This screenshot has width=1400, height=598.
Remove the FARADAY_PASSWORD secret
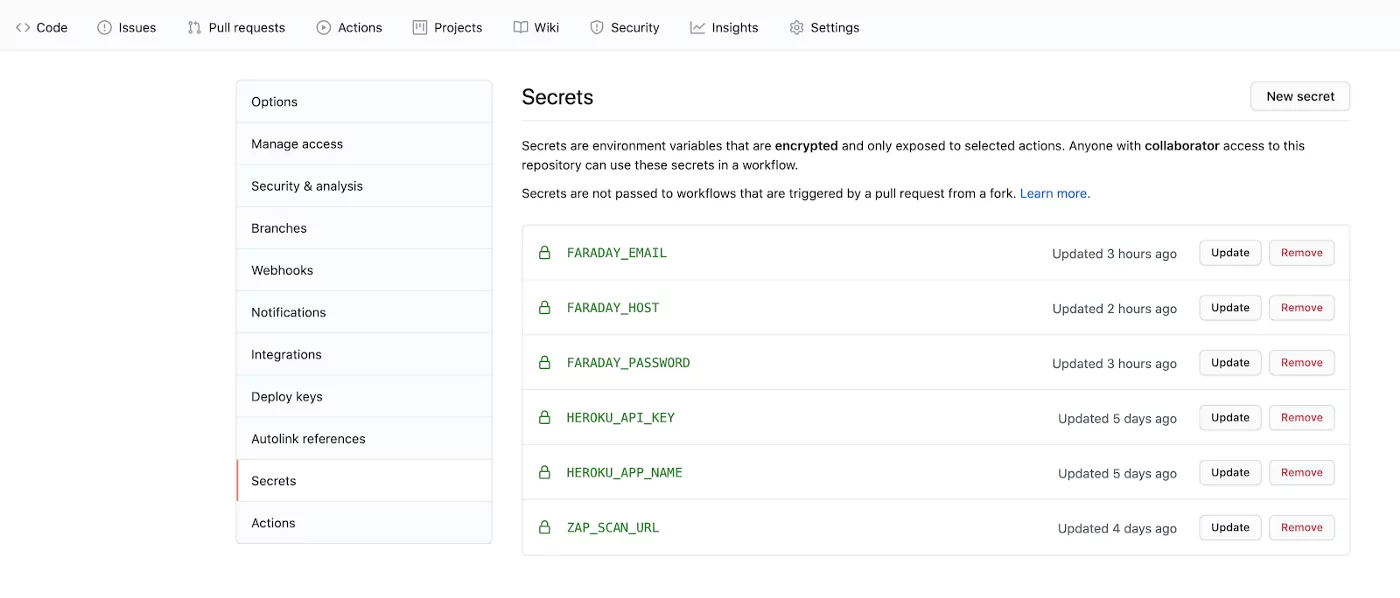(1301, 363)
